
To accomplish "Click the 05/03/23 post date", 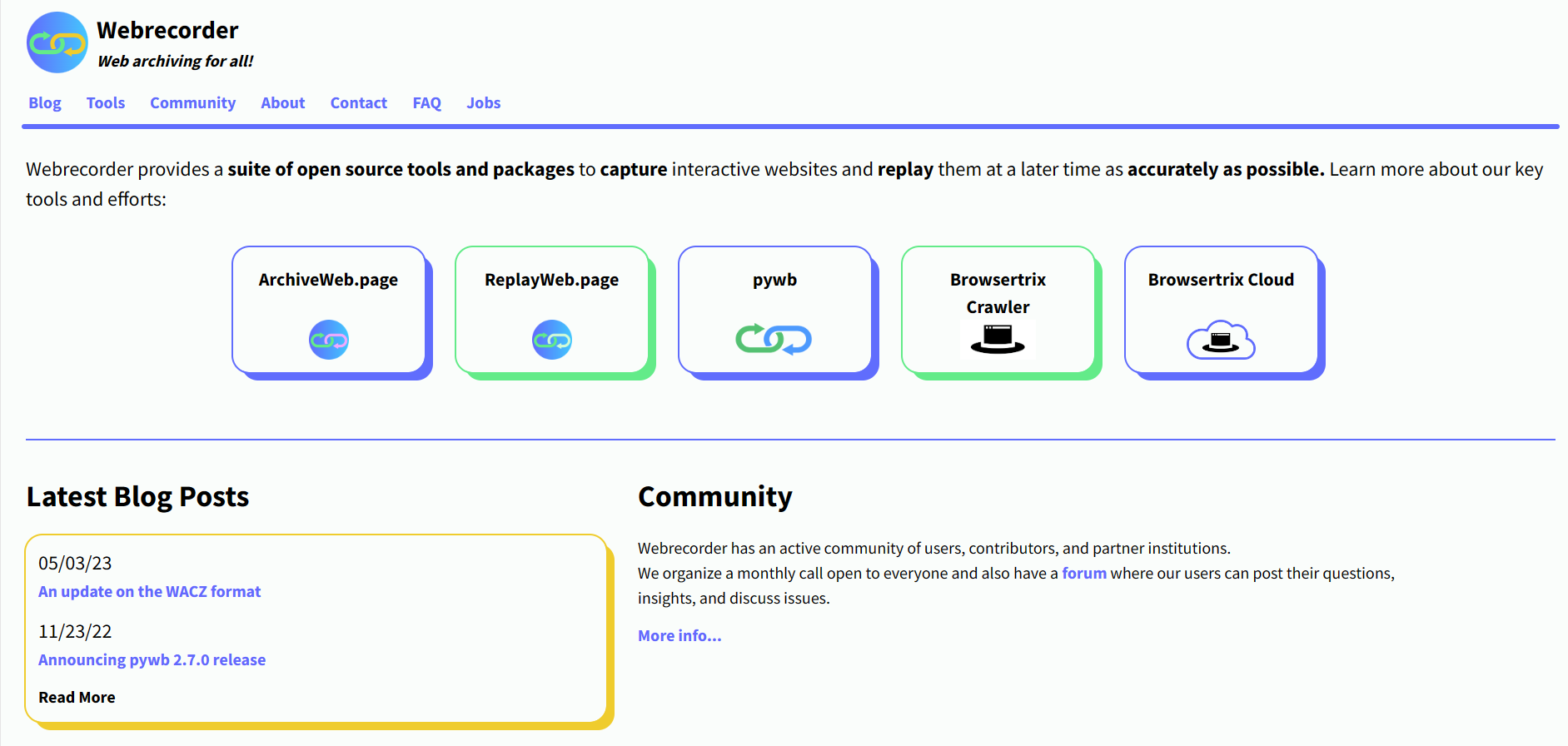I will (75, 563).
